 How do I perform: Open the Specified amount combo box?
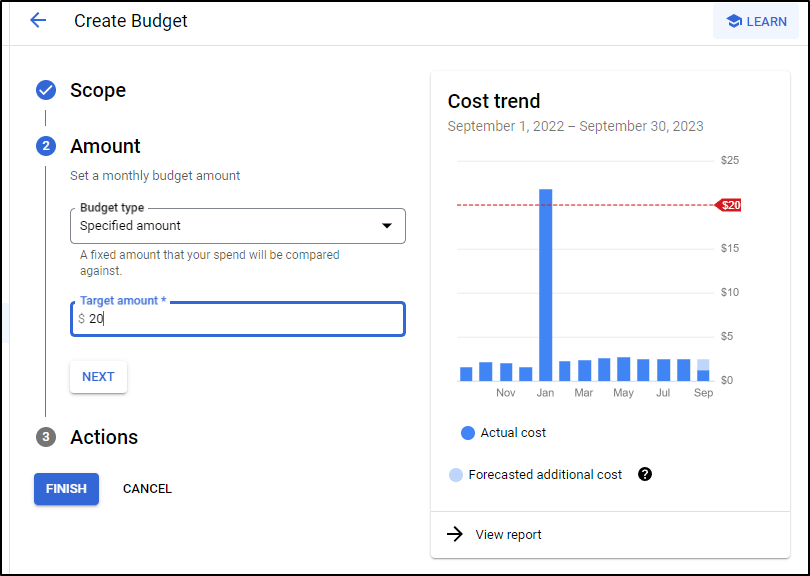pos(238,226)
